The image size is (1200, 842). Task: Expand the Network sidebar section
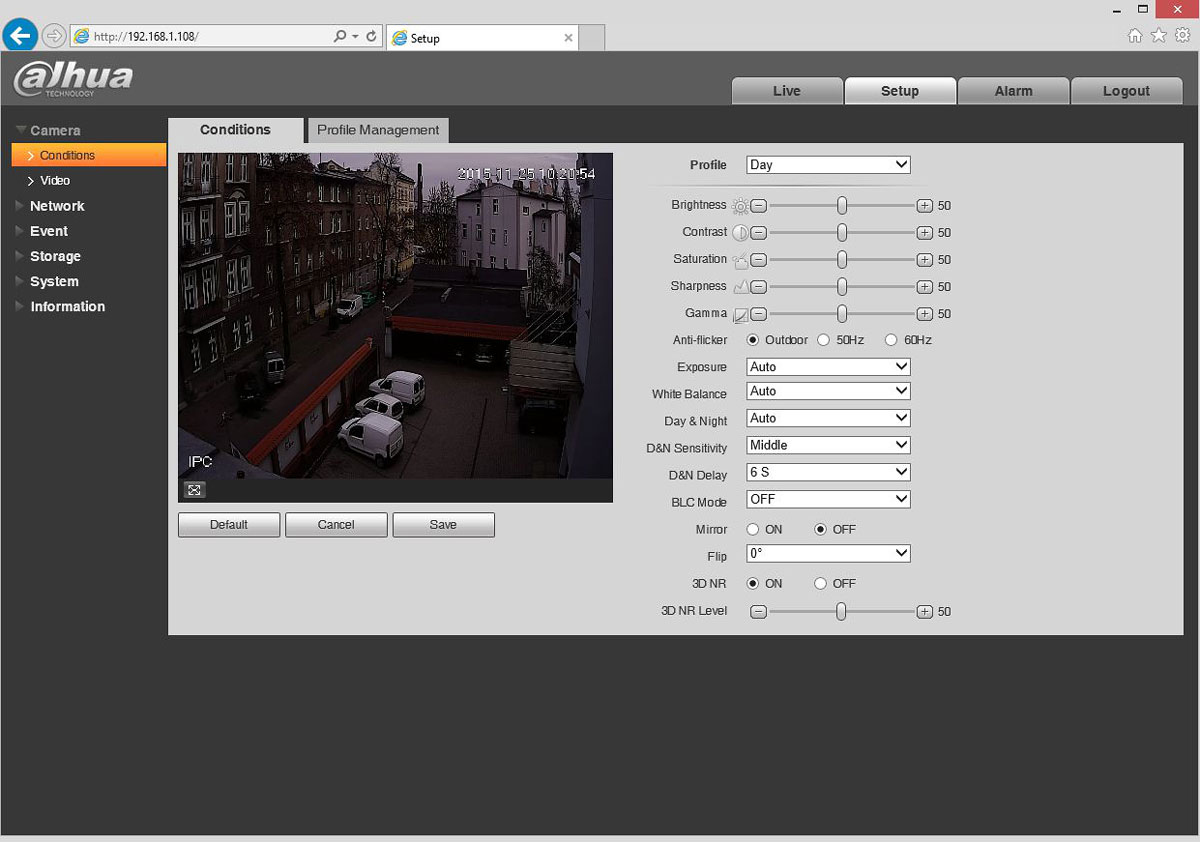click(57, 206)
